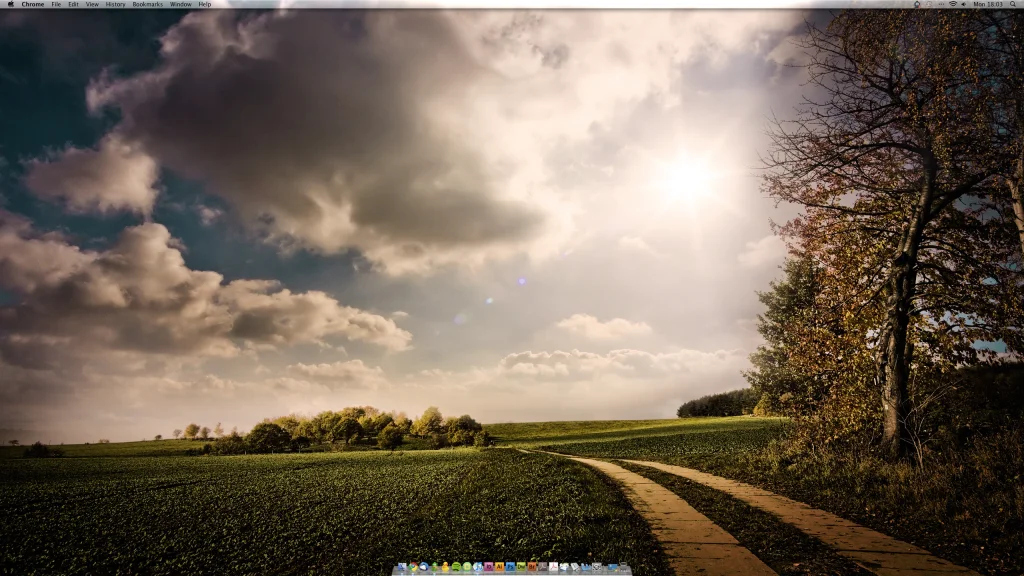
Task: Launch Spotify from the dock
Action: click(456, 566)
